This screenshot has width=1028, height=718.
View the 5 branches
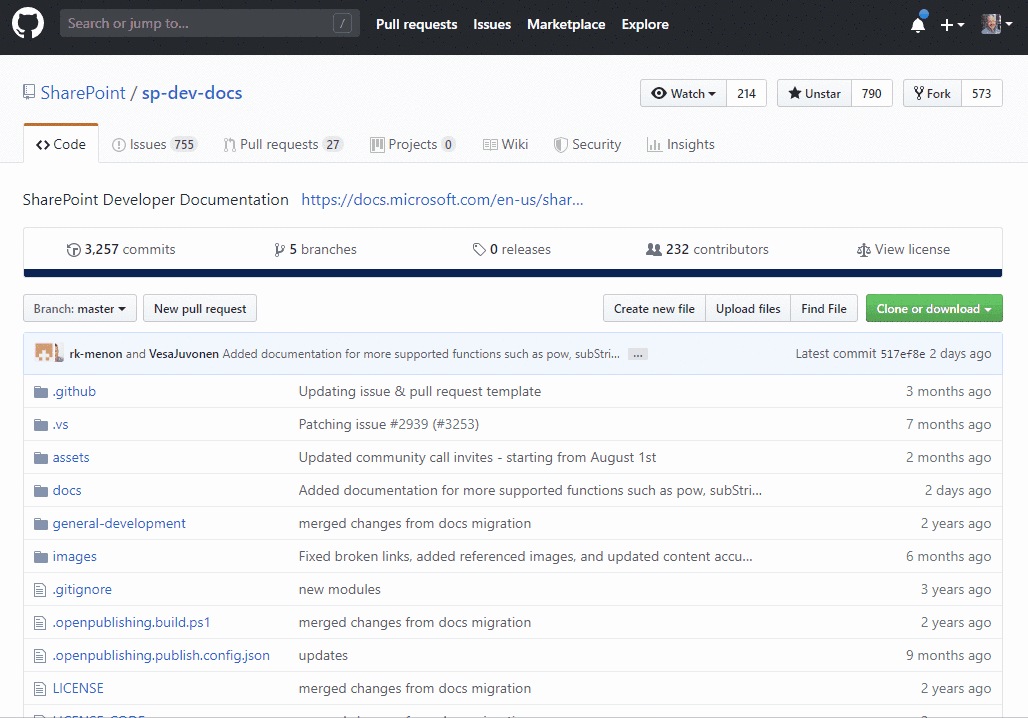315,249
